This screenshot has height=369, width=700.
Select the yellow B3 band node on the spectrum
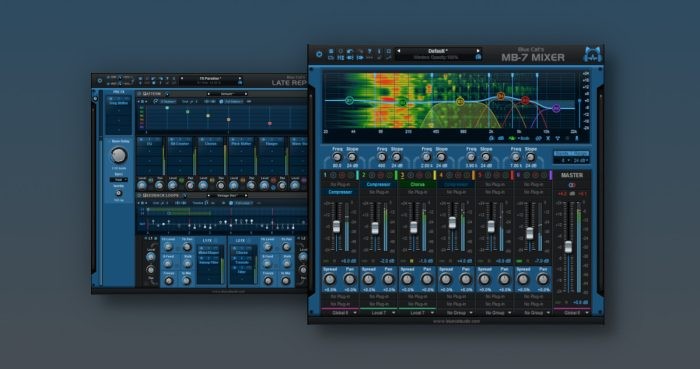point(461,102)
